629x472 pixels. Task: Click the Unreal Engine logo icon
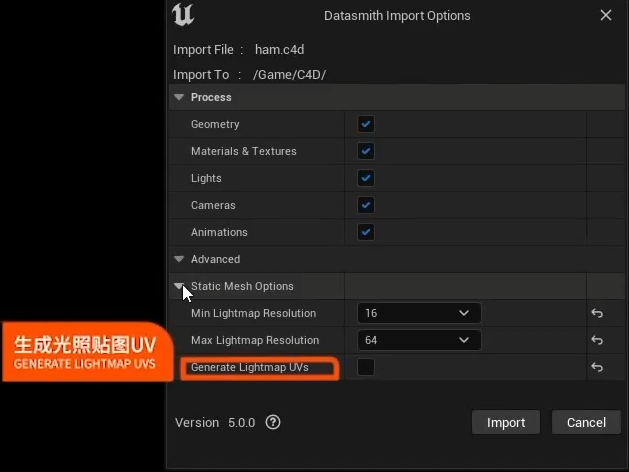tap(183, 15)
